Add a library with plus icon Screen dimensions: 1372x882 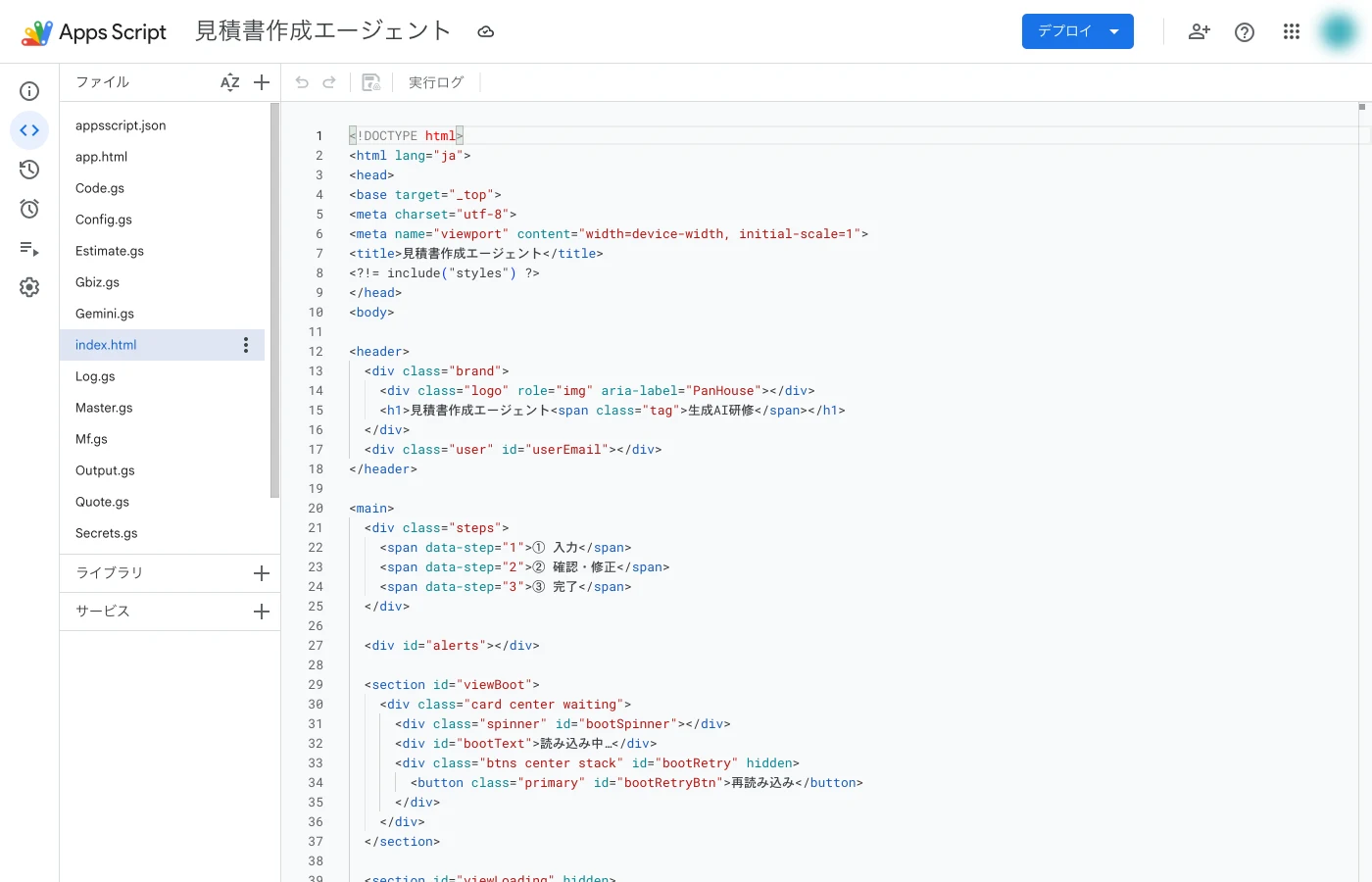coord(262,573)
